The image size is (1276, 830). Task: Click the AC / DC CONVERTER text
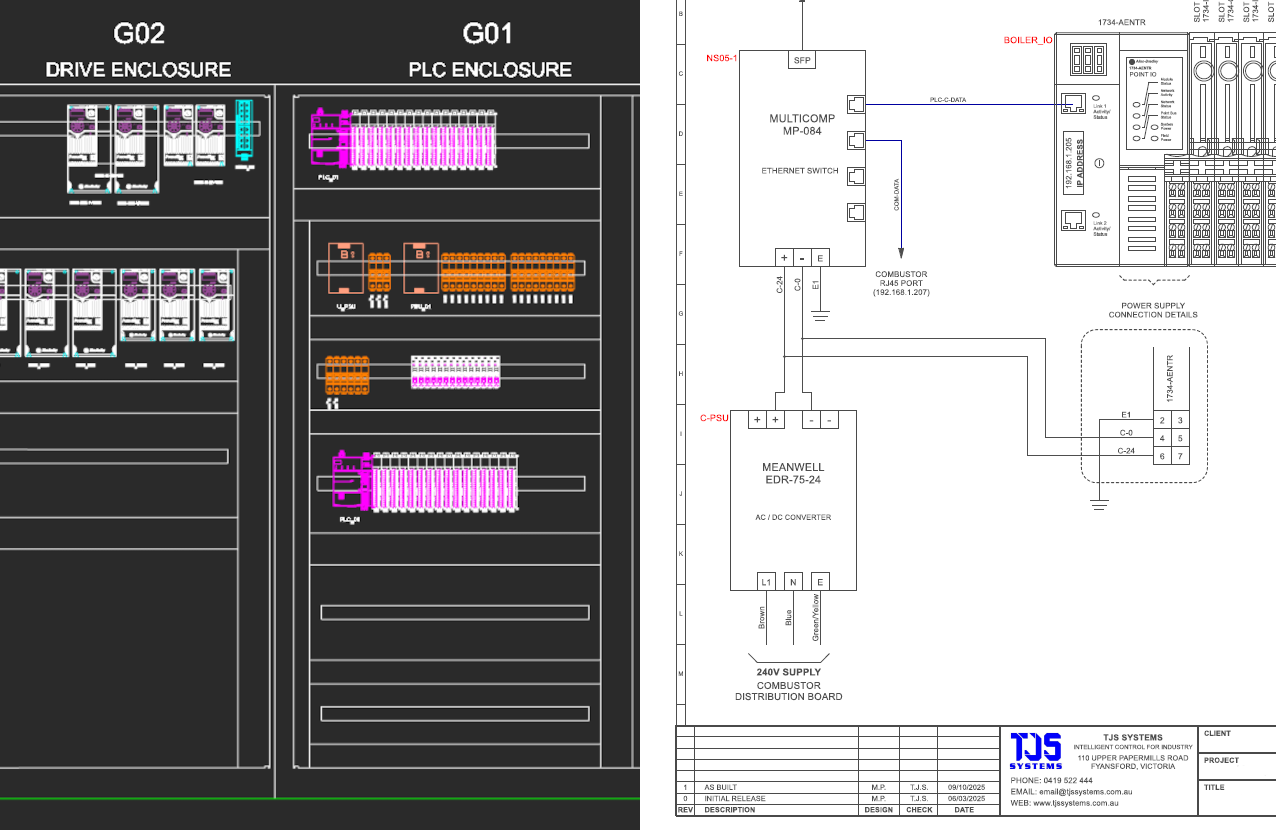point(793,517)
